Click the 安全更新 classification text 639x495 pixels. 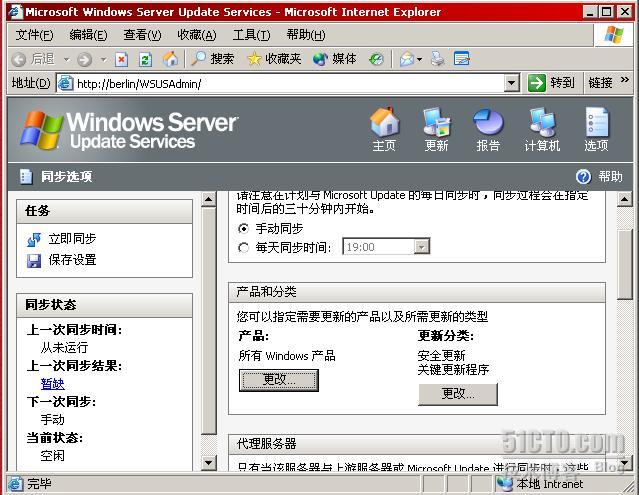[441, 356]
